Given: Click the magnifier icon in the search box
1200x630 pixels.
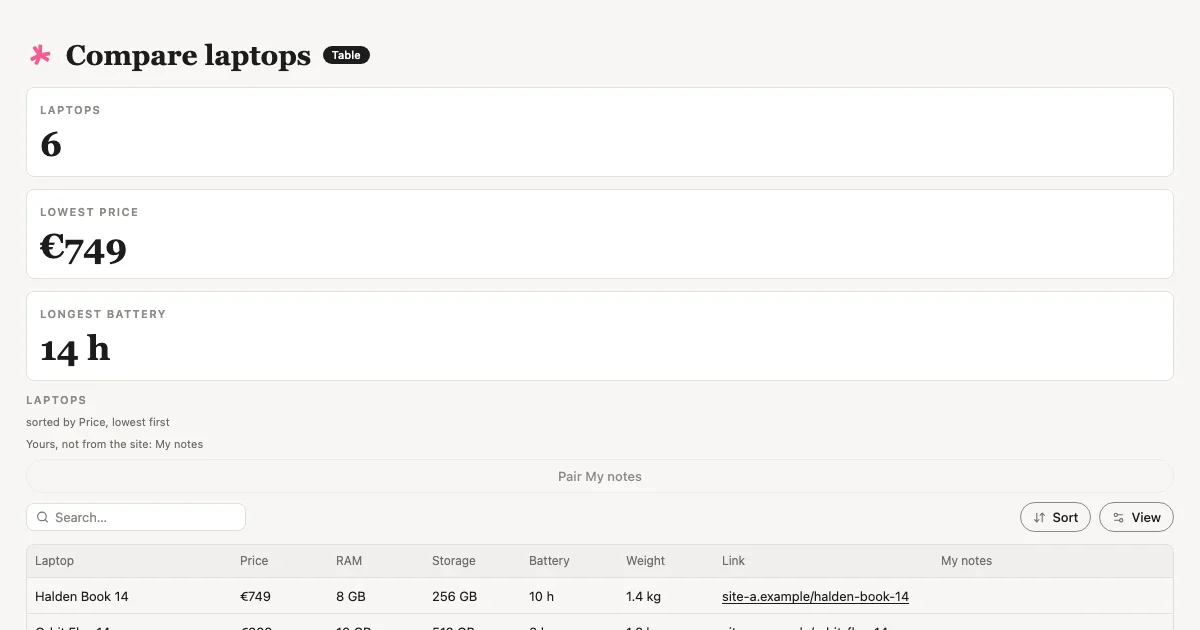Looking at the screenshot, I should point(43,517).
